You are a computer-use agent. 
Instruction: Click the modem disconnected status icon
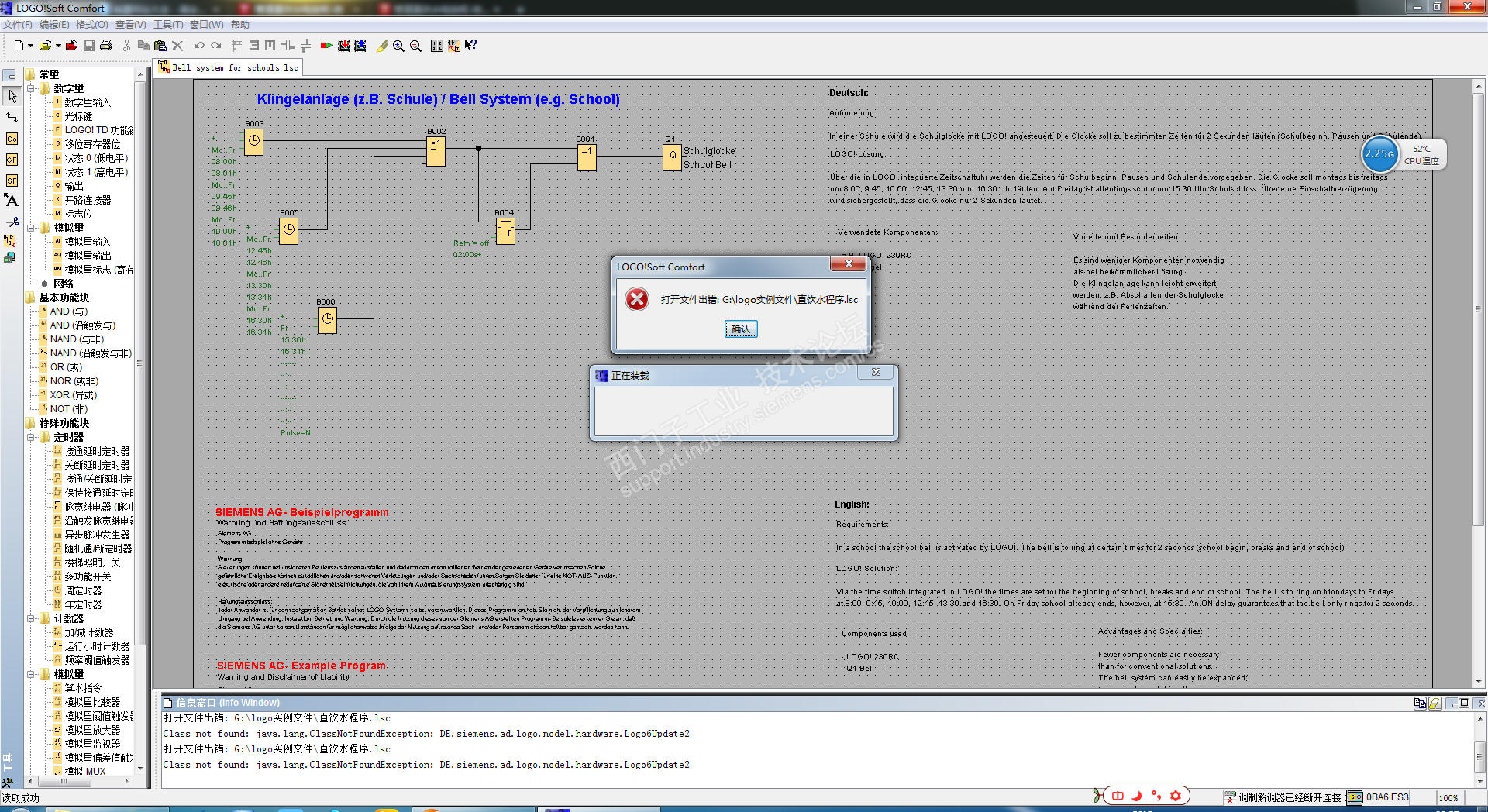[x=1229, y=797]
